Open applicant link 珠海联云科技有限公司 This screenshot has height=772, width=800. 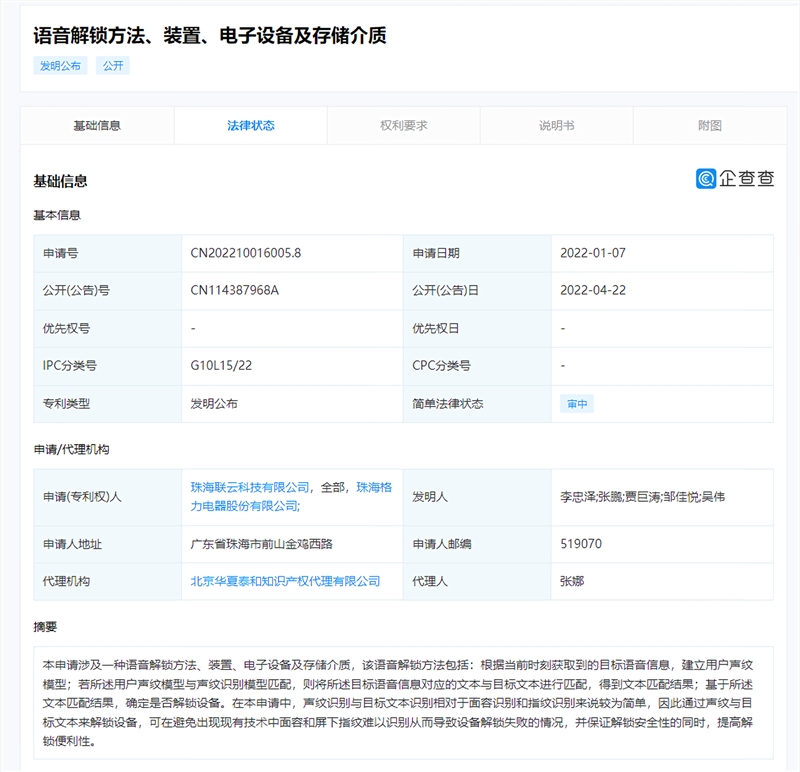click(x=250, y=487)
